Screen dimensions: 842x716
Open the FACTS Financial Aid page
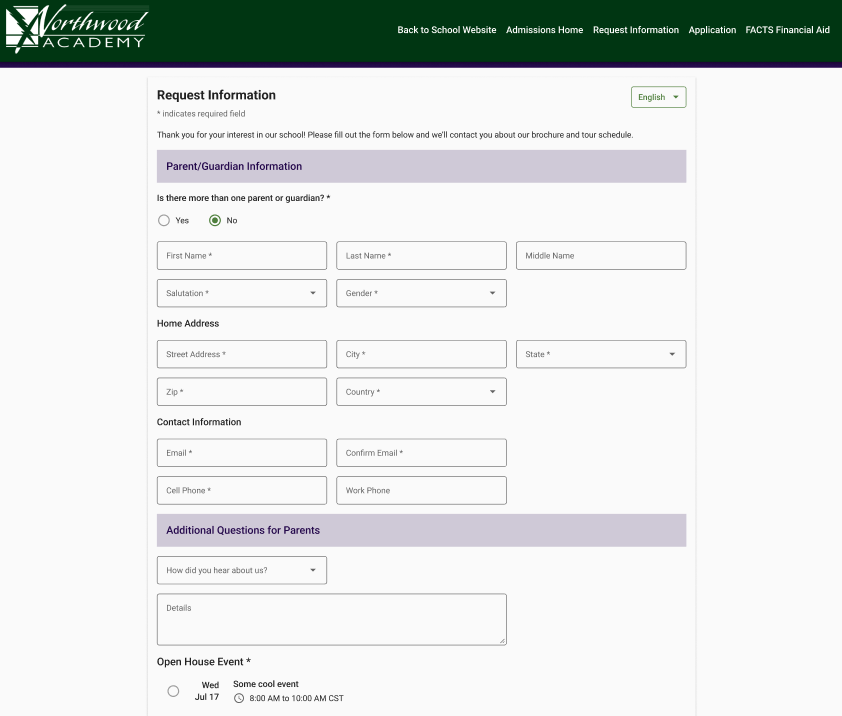788,30
